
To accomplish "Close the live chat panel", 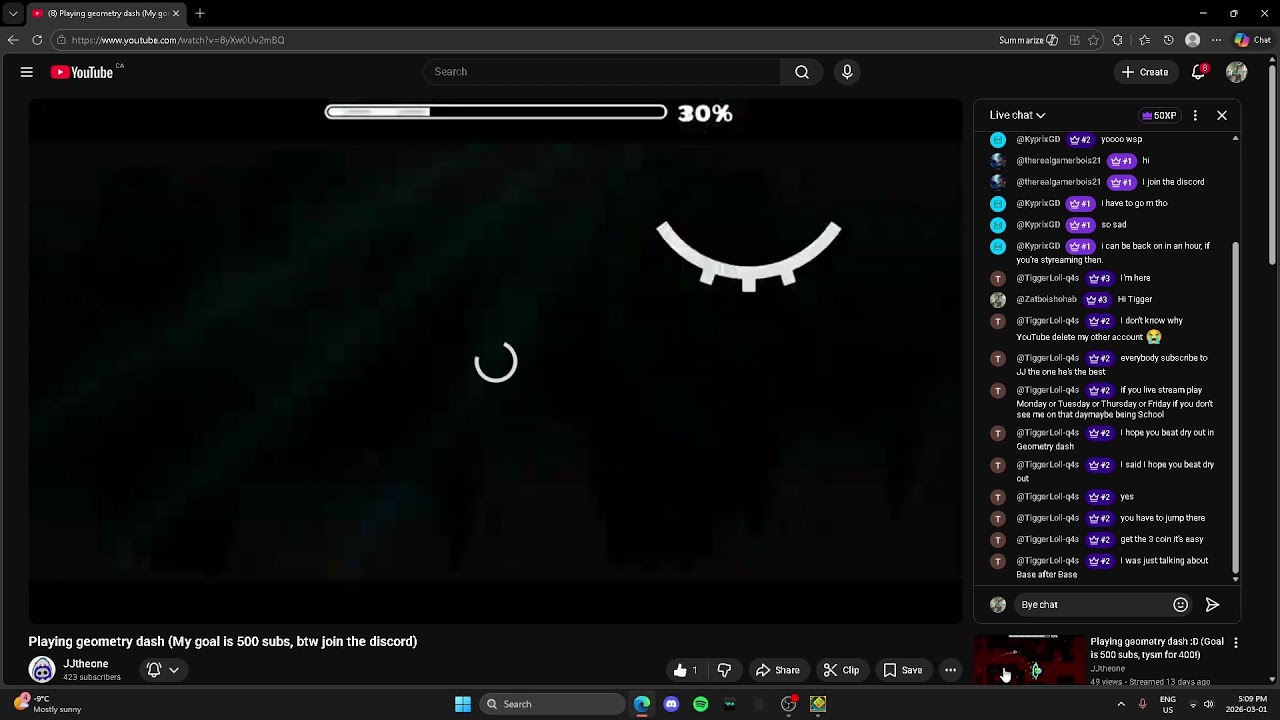I will (1222, 115).
